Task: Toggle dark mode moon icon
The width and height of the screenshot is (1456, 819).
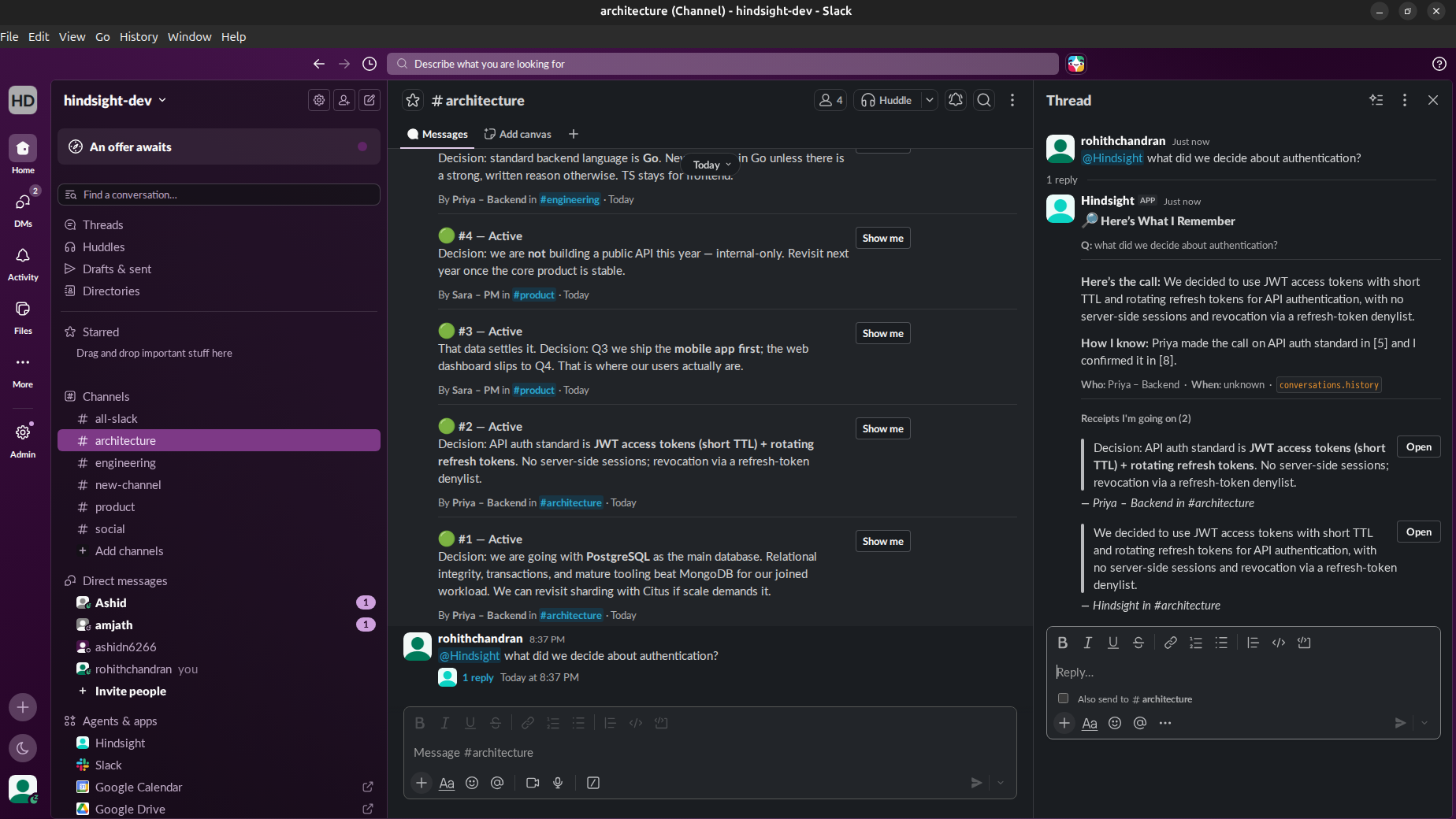Action: click(23, 748)
